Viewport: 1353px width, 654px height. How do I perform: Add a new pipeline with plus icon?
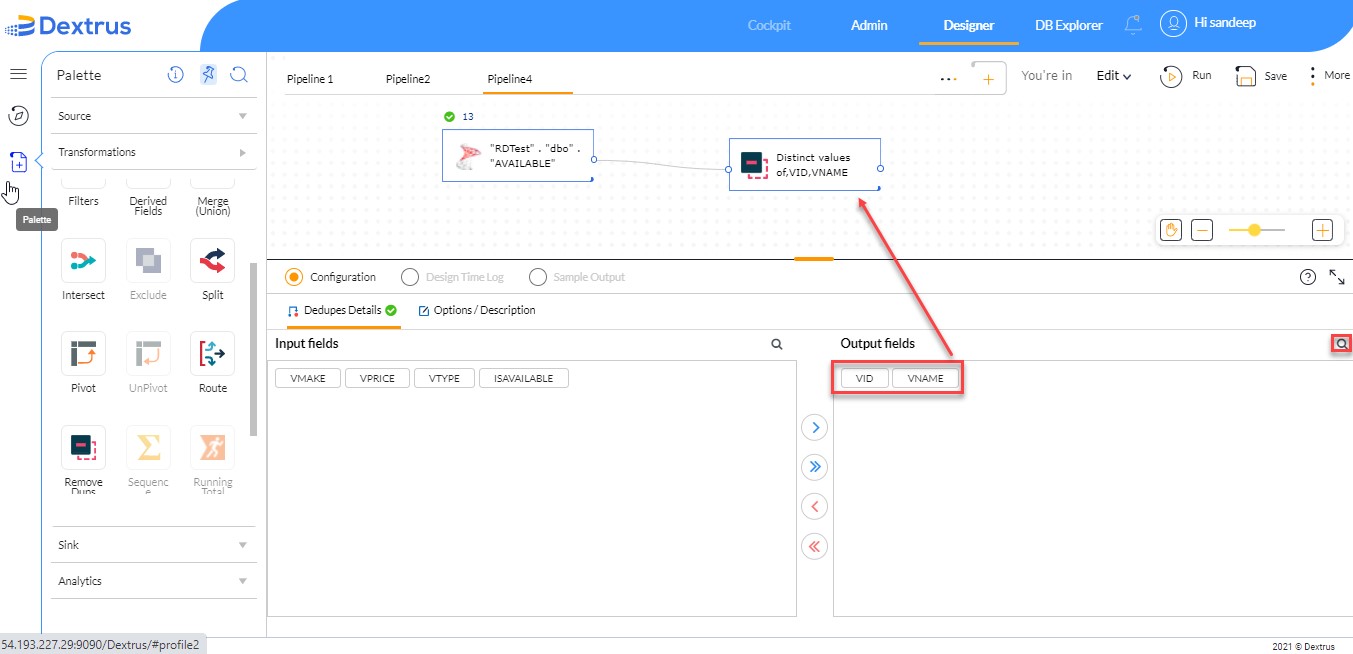[x=988, y=79]
